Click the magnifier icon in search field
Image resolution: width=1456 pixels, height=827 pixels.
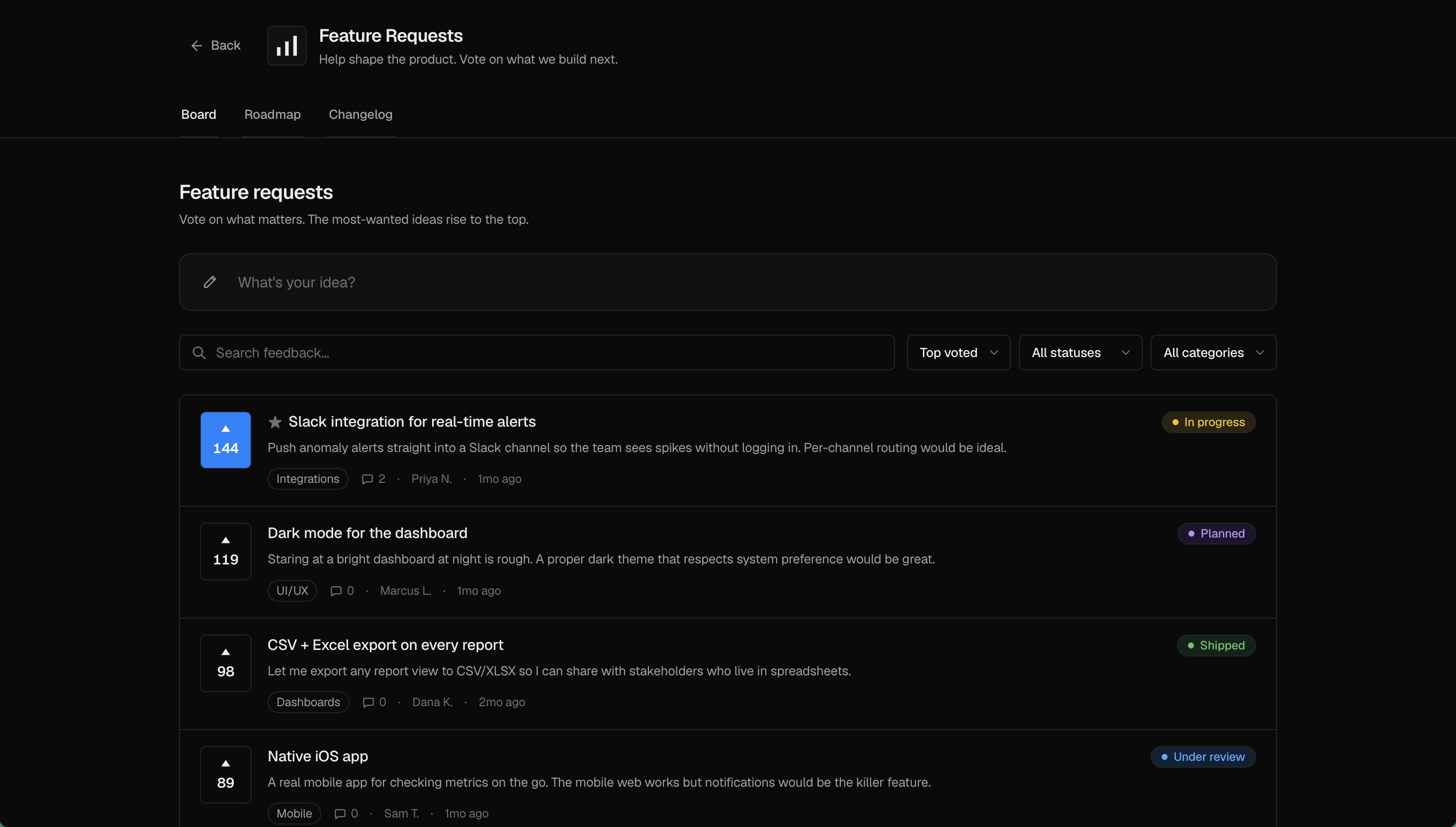click(199, 353)
